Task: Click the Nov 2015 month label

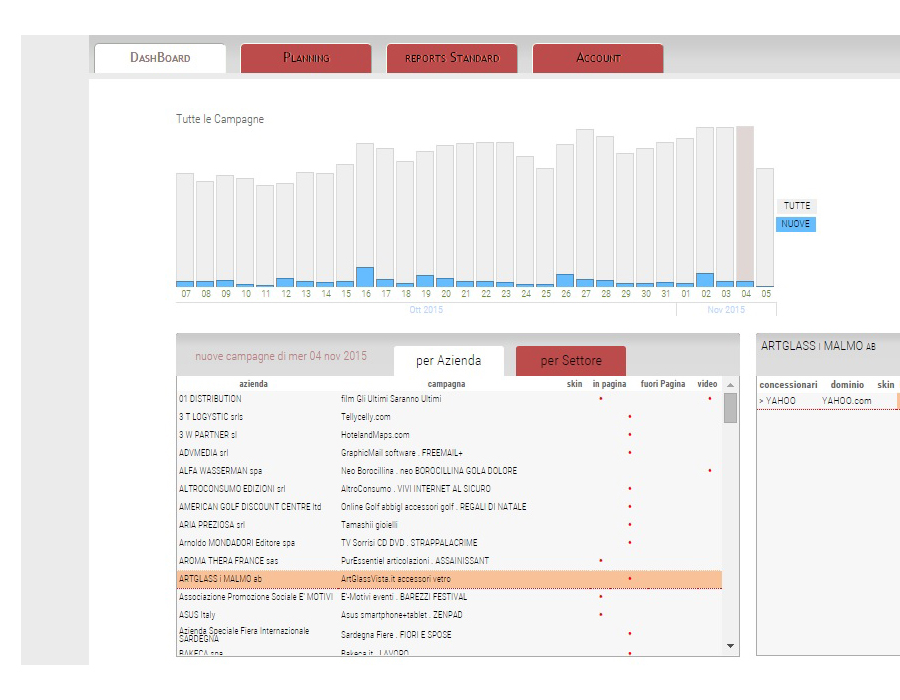Action: 726,310
